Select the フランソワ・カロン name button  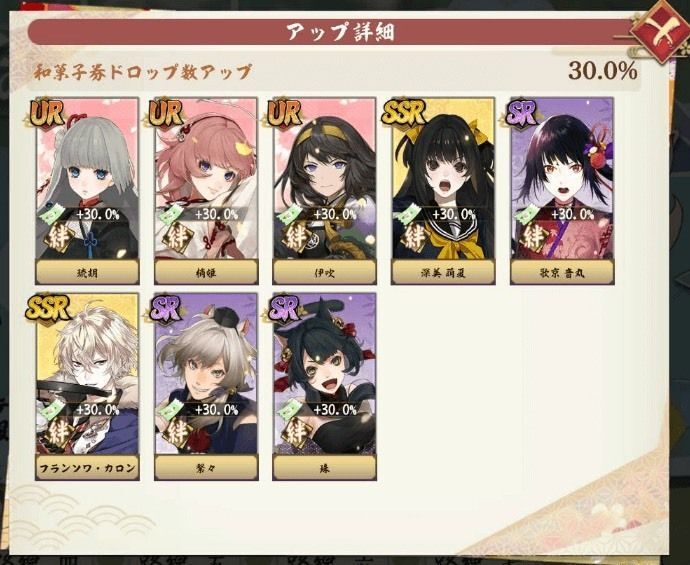(x=87, y=468)
